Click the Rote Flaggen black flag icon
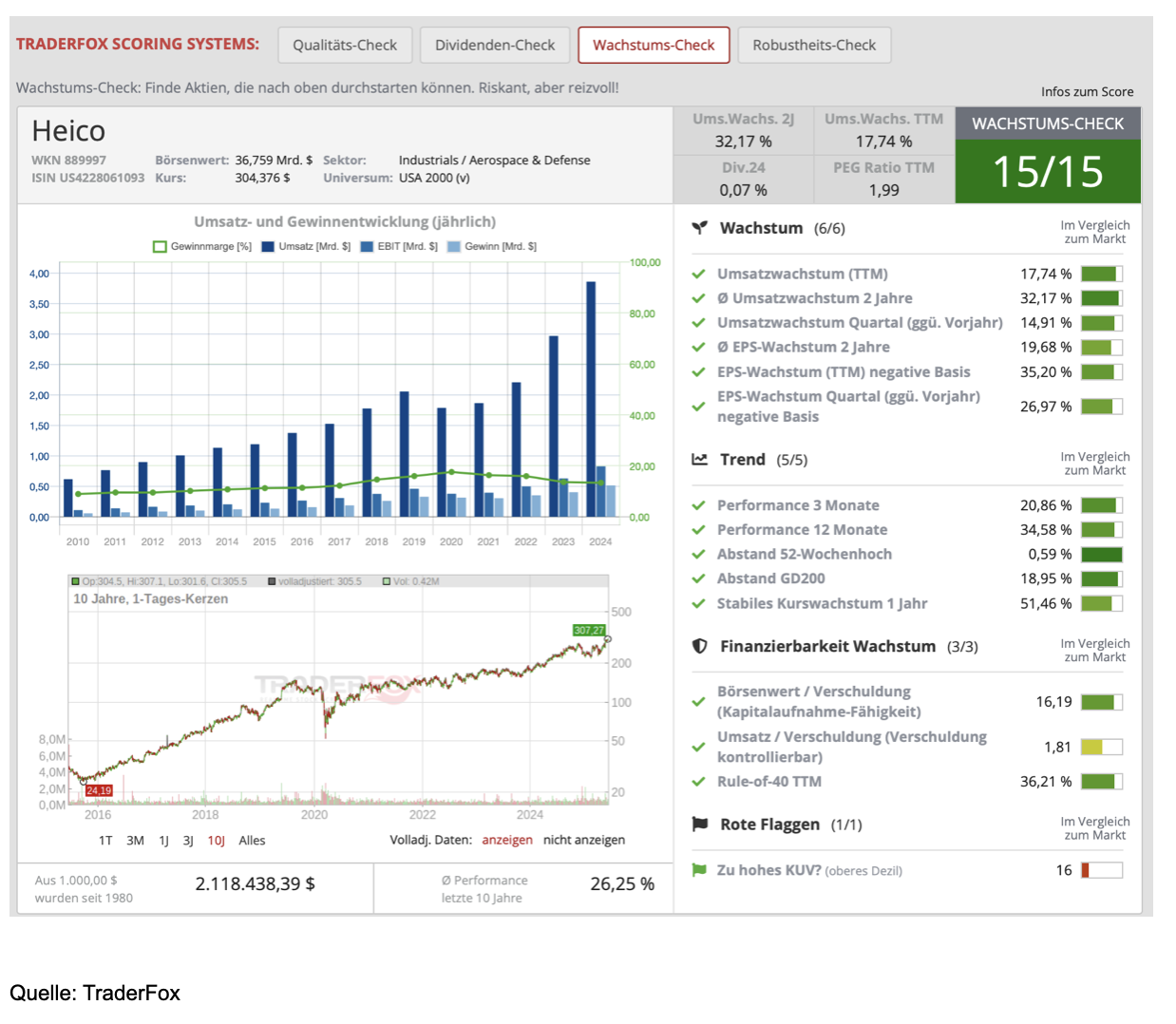Image resolution: width=1176 pixels, height=1024 pixels. (700, 825)
